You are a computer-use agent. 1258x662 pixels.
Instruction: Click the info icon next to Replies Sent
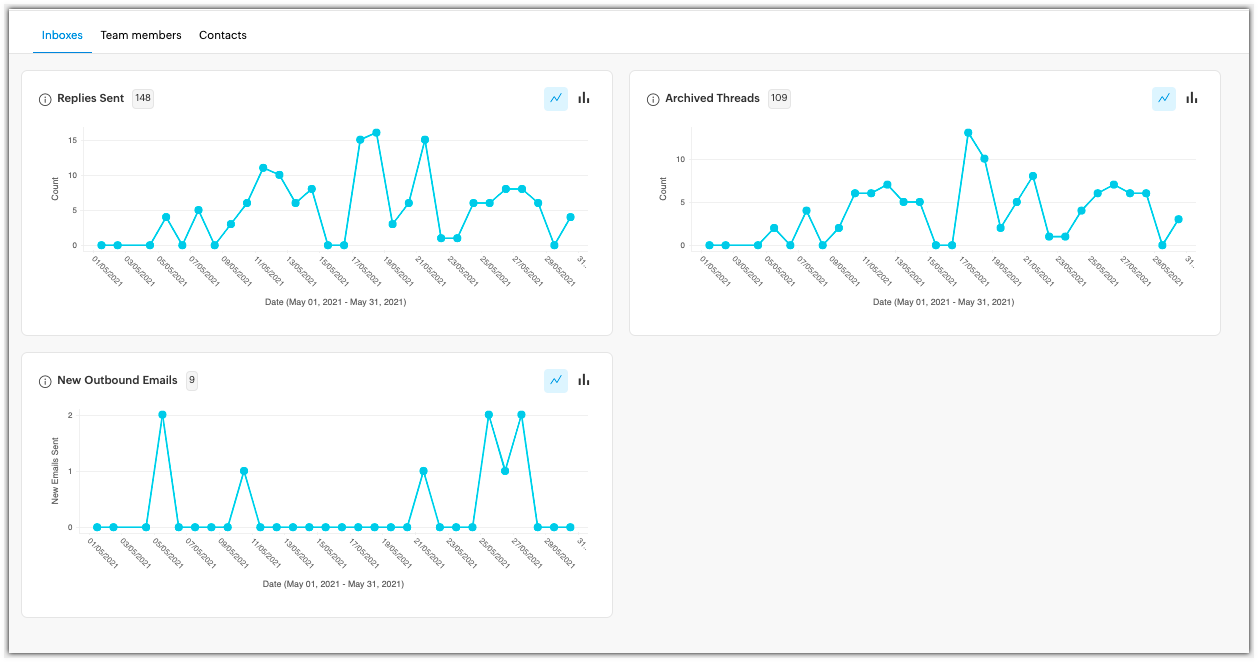coord(45,99)
